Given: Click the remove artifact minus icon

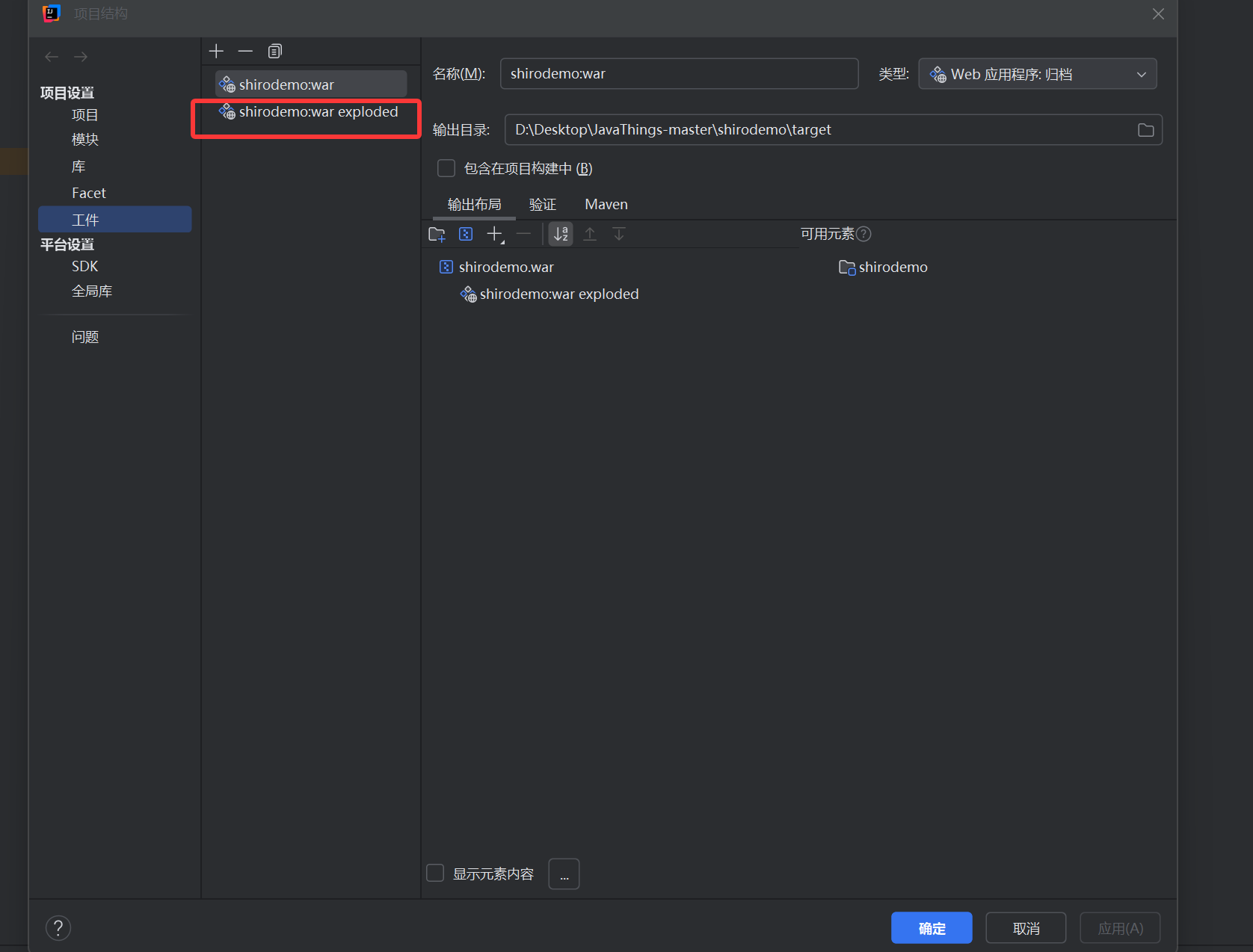Looking at the screenshot, I should [x=245, y=51].
